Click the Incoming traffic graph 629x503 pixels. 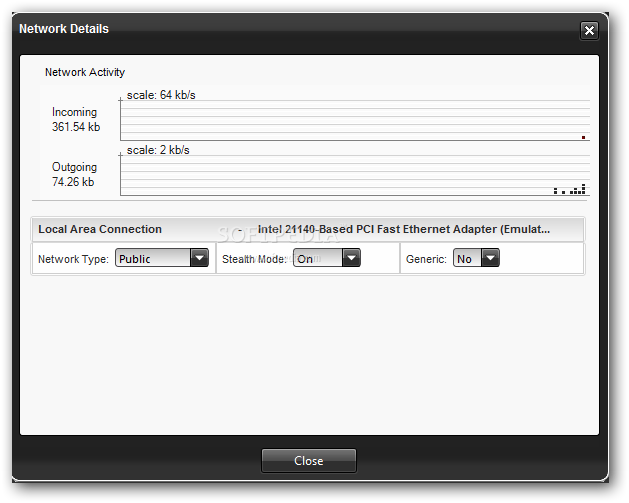pos(355,120)
